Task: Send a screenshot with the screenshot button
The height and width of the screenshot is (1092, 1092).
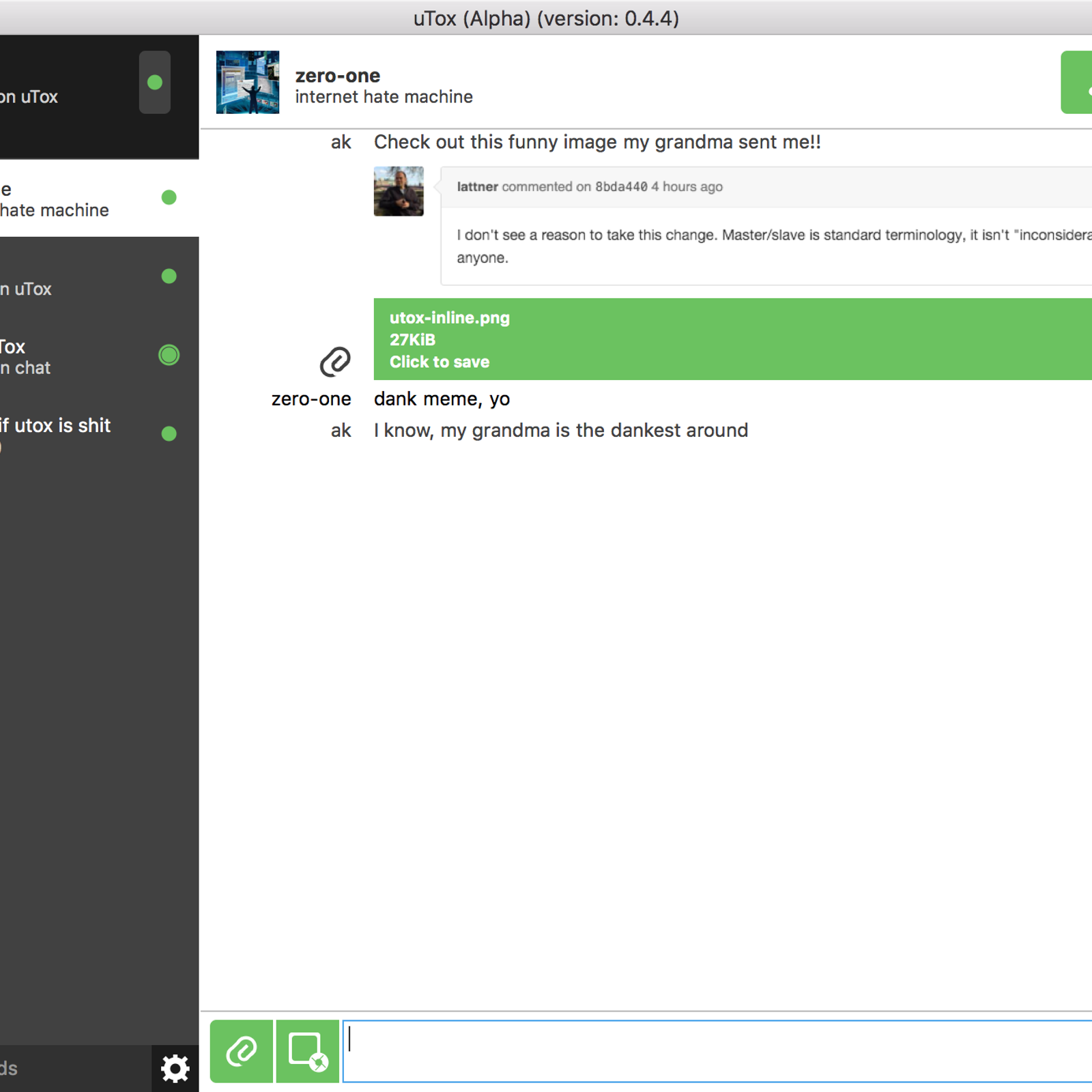Action: pyautogui.click(x=308, y=1051)
